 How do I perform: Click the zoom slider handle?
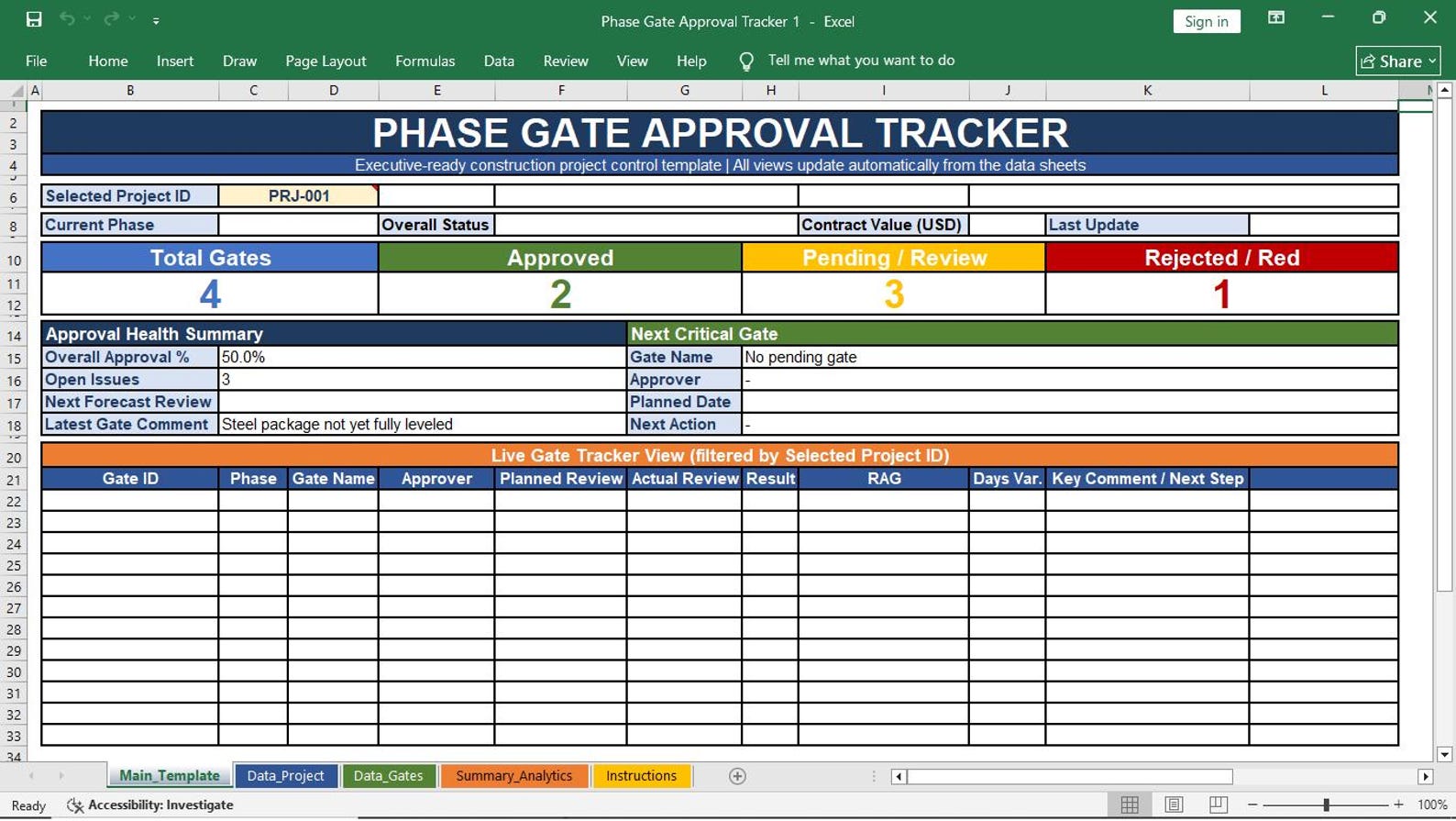[x=1326, y=804]
